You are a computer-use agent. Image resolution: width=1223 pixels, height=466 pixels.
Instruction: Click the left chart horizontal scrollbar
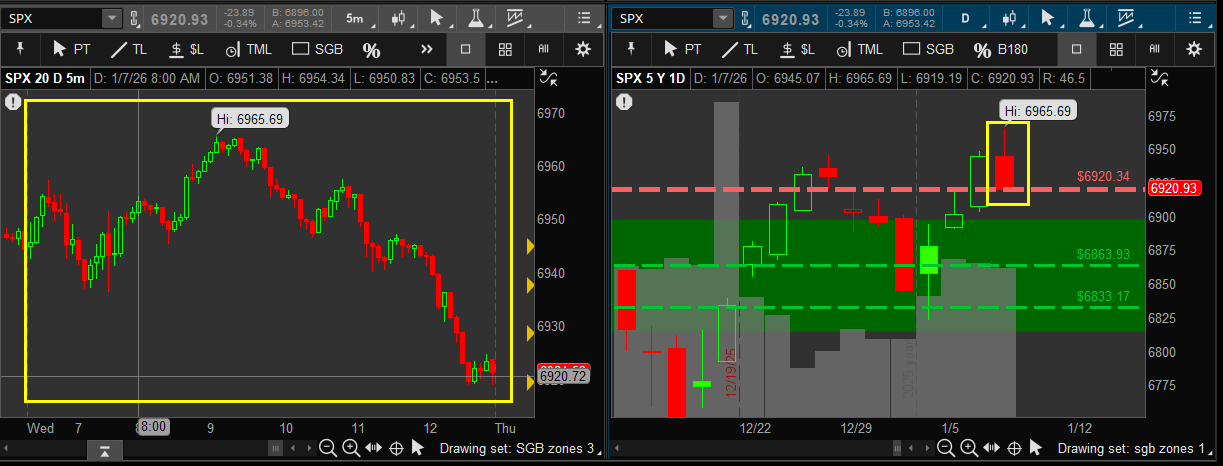pos(200,449)
